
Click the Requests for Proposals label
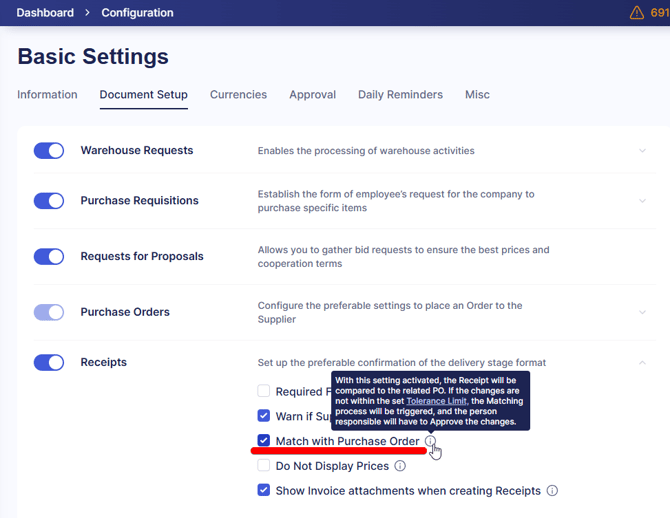tap(142, 256)
